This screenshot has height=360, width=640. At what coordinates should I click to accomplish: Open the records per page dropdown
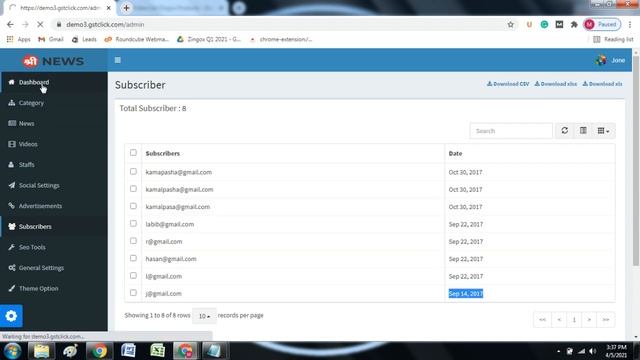point(204,316)
